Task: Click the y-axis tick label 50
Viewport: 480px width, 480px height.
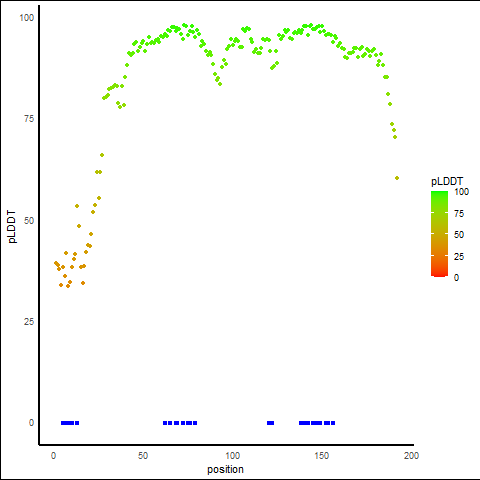Action: tap(29, 220)
